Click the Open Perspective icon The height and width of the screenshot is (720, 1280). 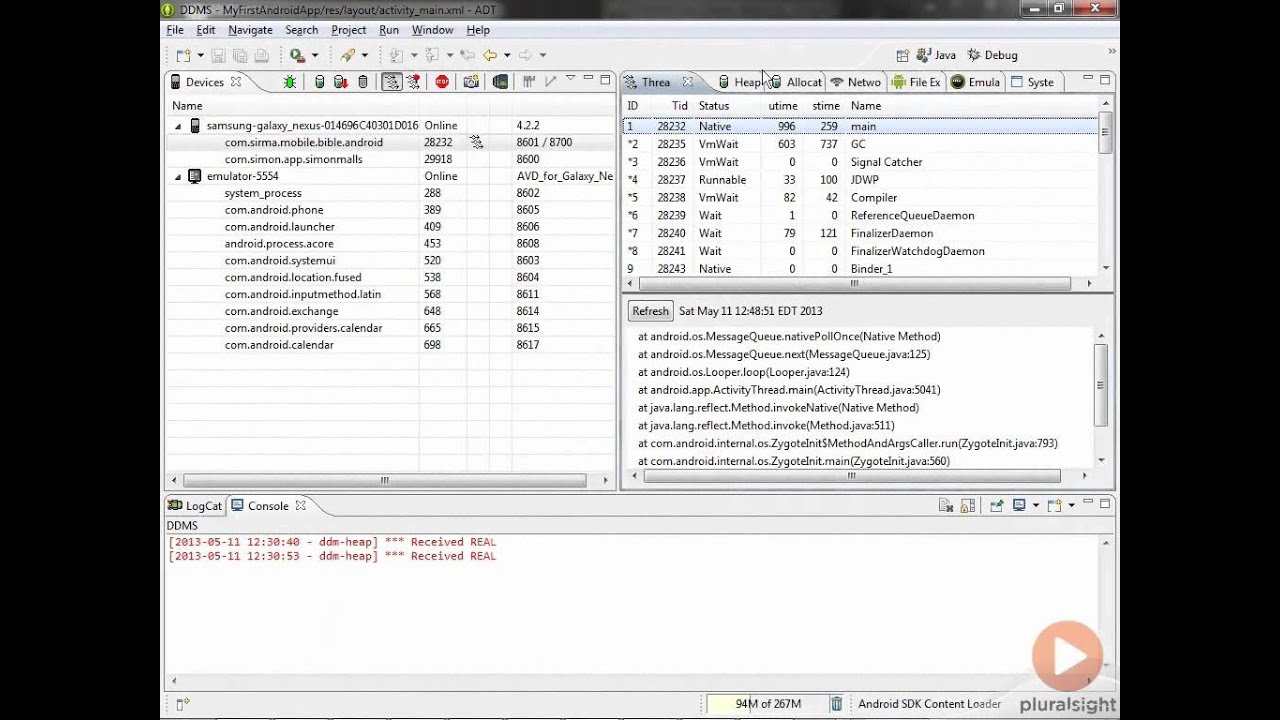click(903, 55)
